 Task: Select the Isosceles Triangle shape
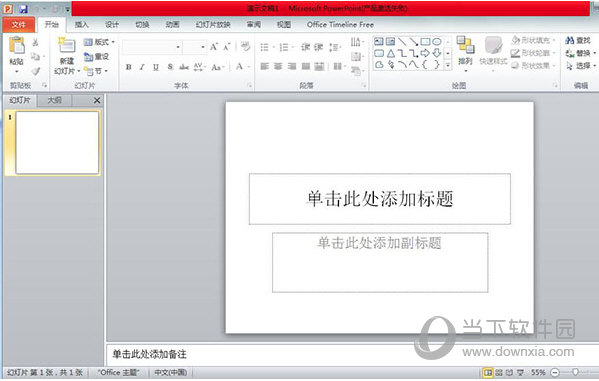click(390, 53)
